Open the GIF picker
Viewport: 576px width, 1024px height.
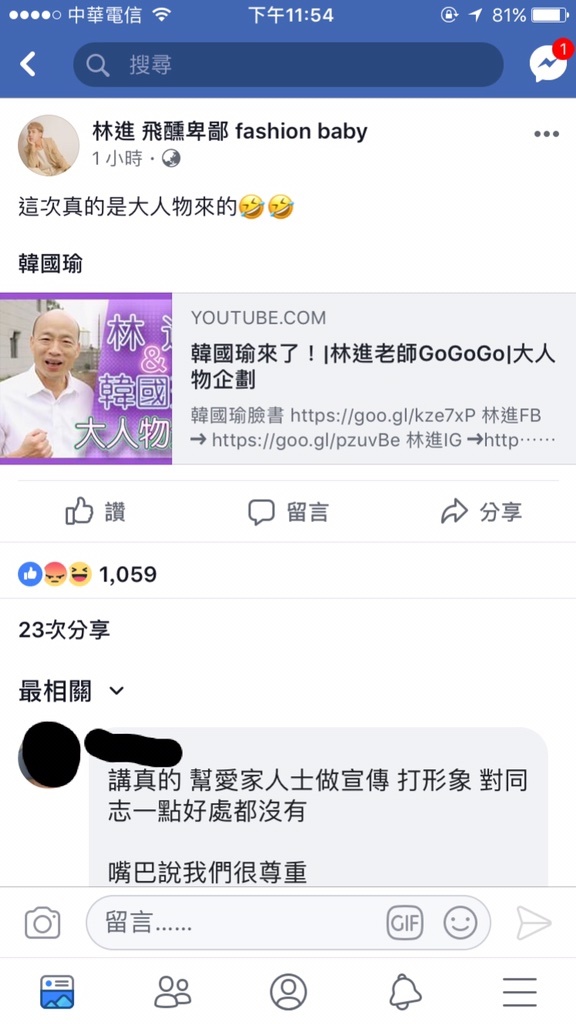click(x=404, y=923)
